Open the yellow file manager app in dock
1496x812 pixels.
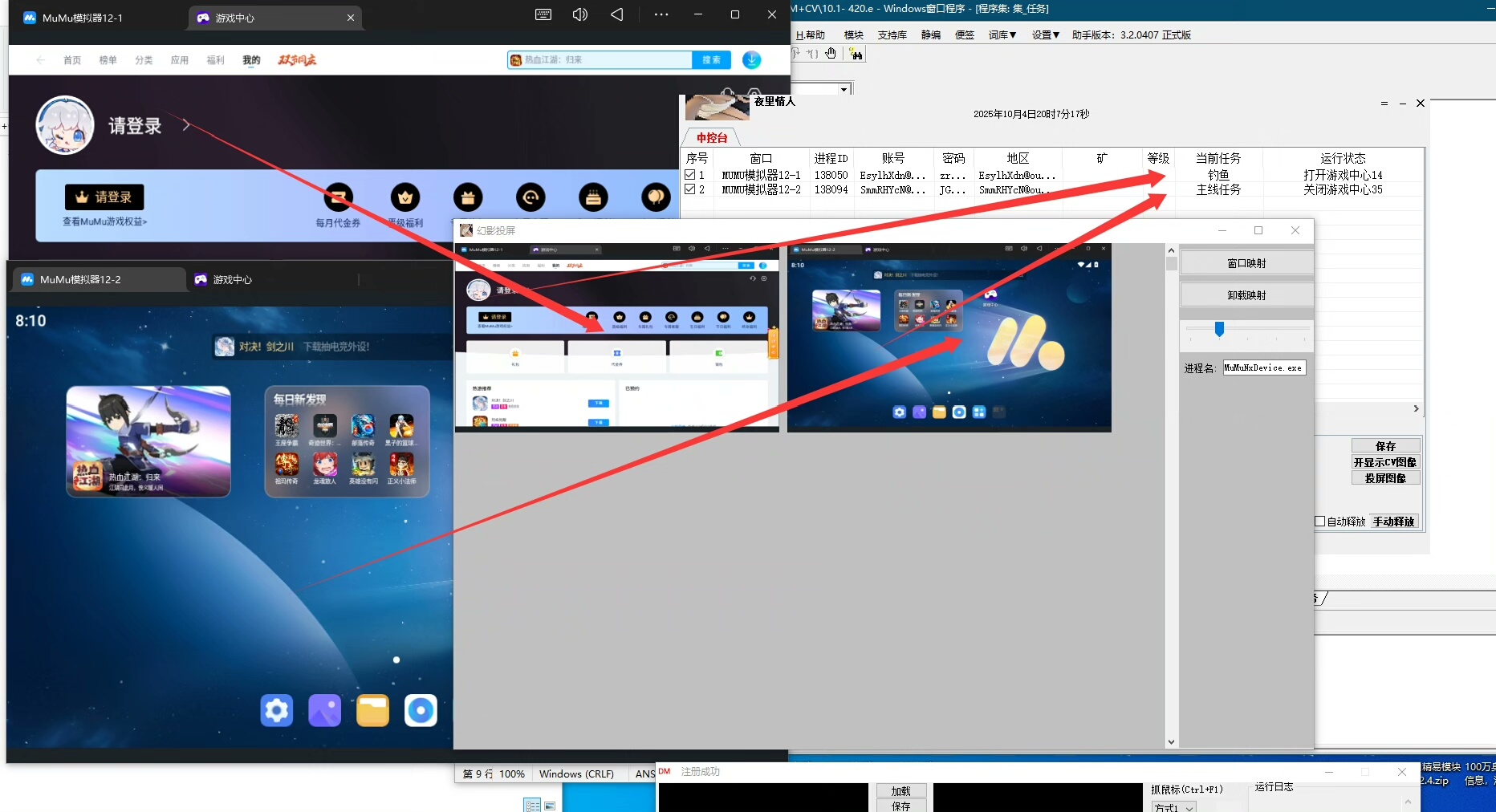pos(373,710)
